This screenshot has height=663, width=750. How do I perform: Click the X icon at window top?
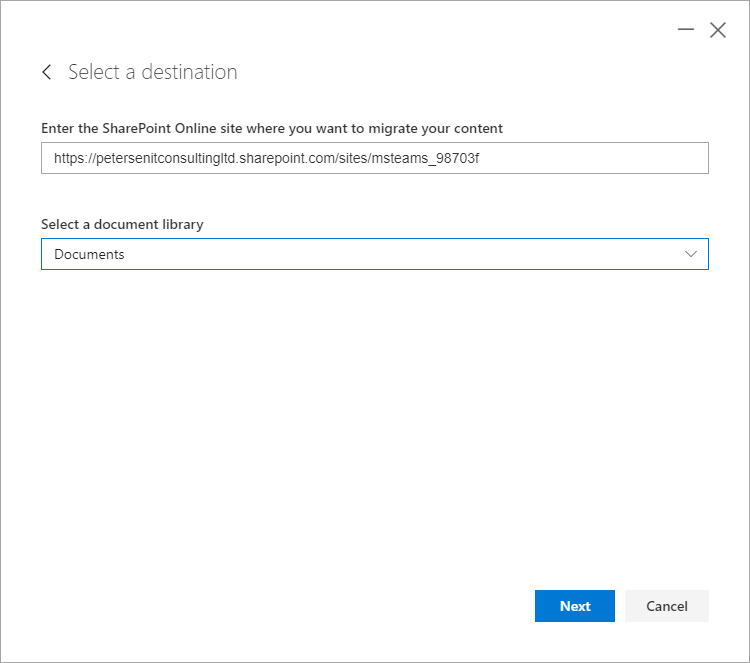[717, 30]
